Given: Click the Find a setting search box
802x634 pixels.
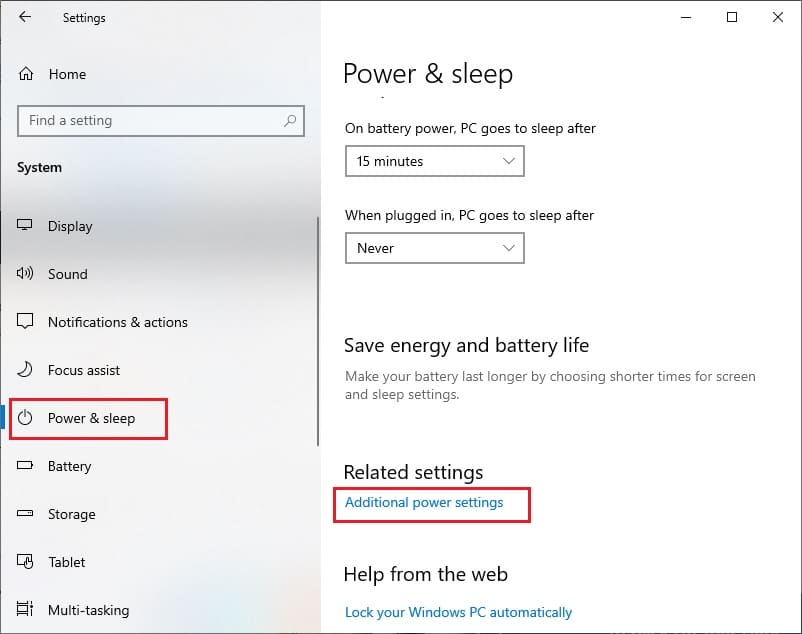Looking at the screenshot, I should coord(150,121).
